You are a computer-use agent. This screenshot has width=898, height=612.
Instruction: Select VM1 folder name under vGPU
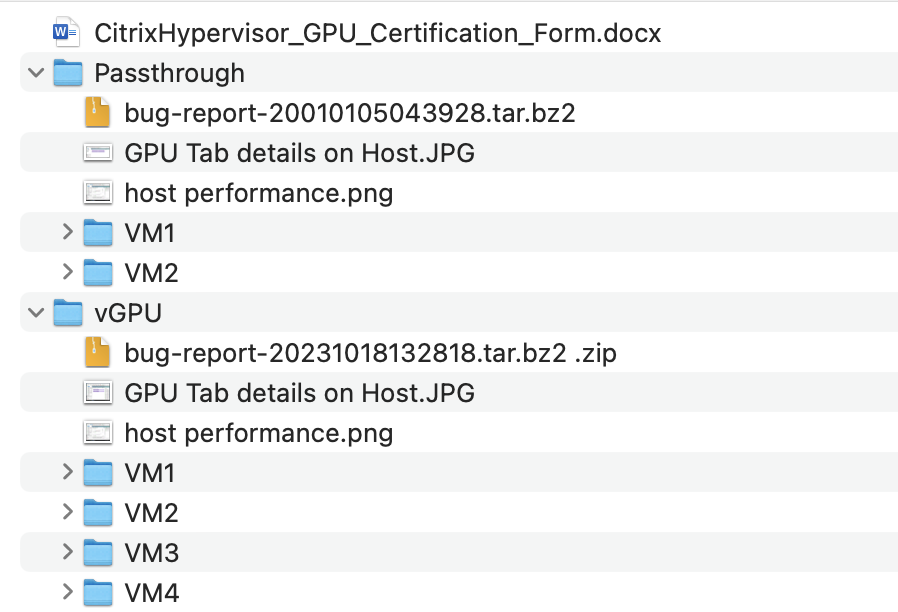[149, 473]
